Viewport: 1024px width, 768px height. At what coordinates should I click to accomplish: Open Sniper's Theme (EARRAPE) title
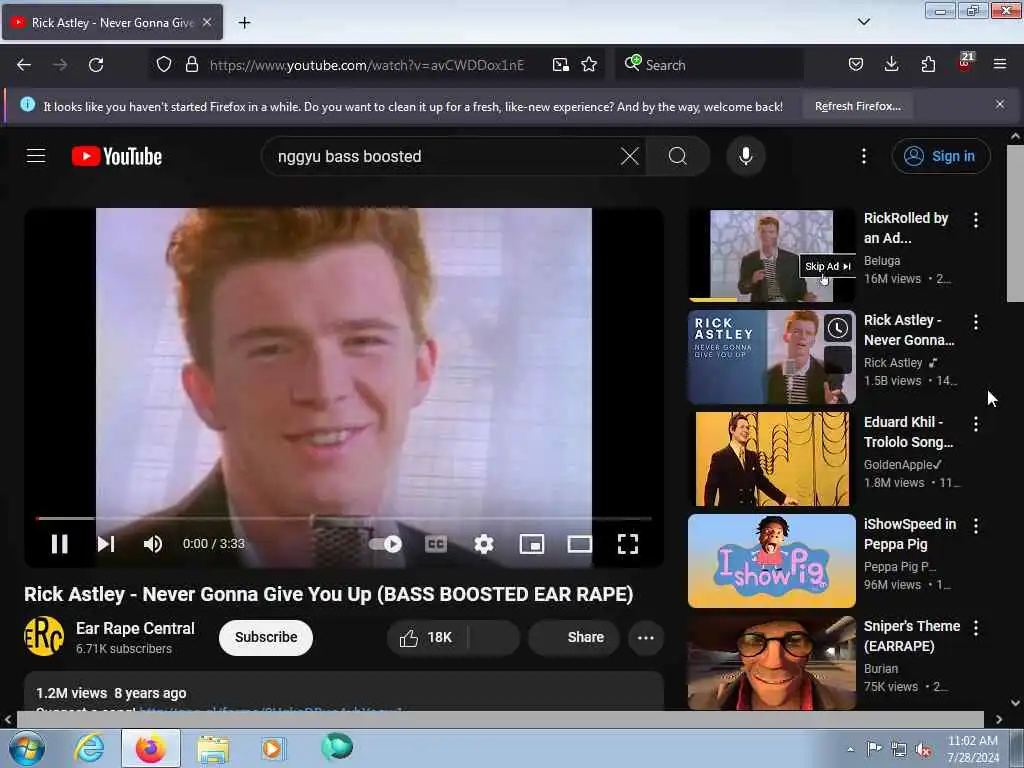[x=912, y=636]
